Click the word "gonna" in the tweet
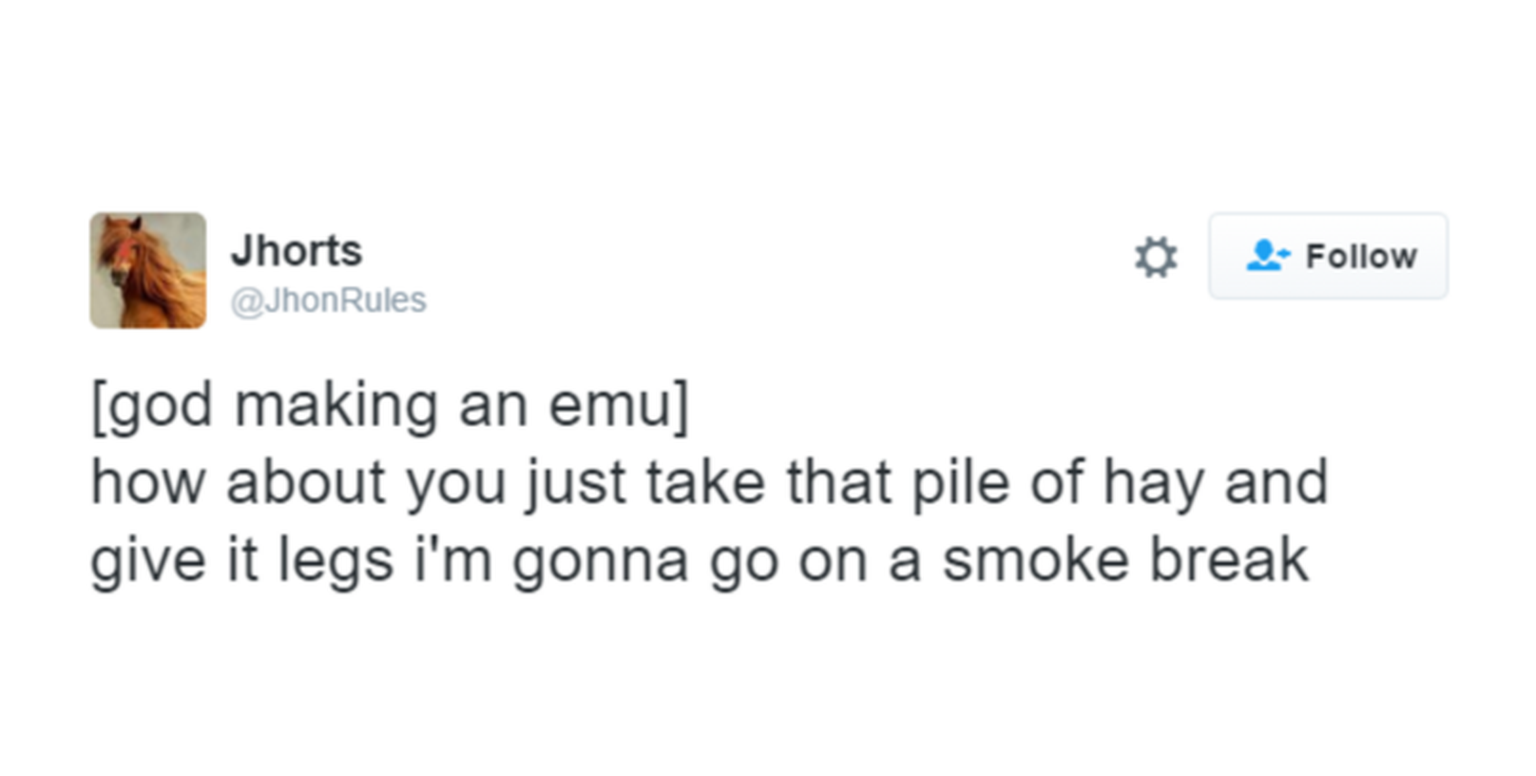The height and width of the screenshot is (776, 1536). (x=600, y=561)
